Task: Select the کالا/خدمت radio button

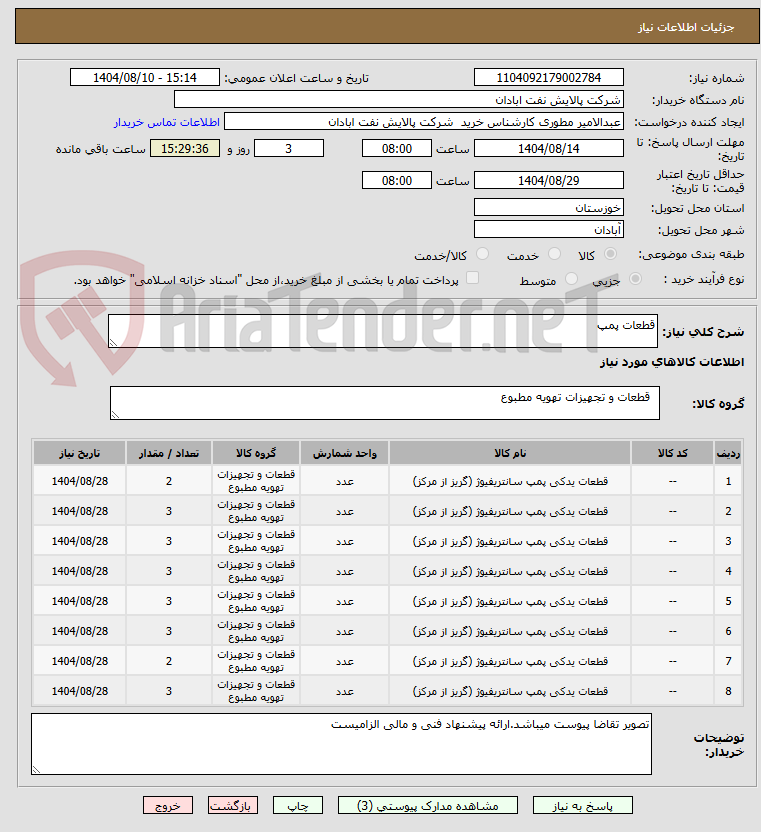Action: [x=482, y=254]
